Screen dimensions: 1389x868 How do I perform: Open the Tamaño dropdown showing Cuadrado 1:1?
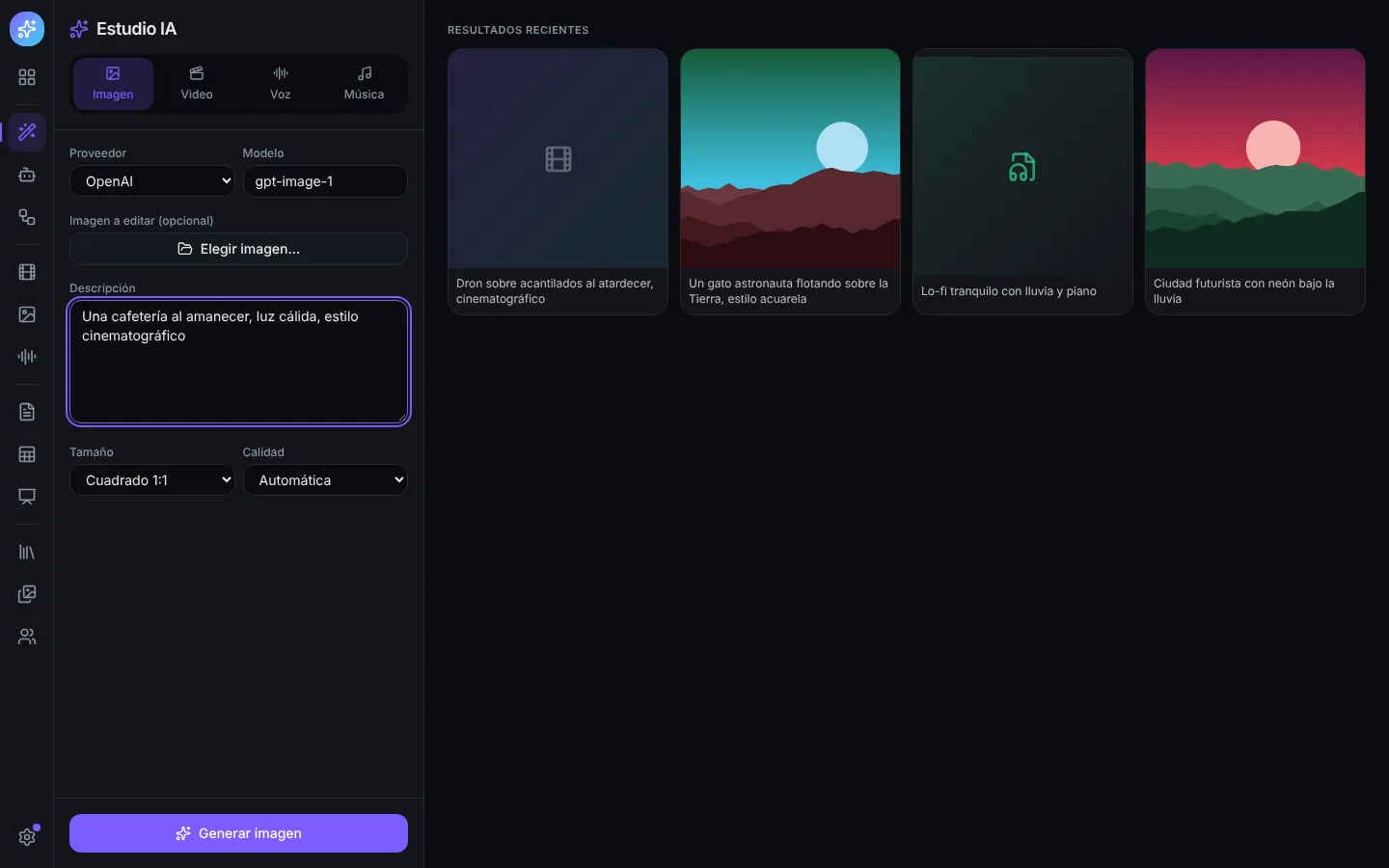152,480
